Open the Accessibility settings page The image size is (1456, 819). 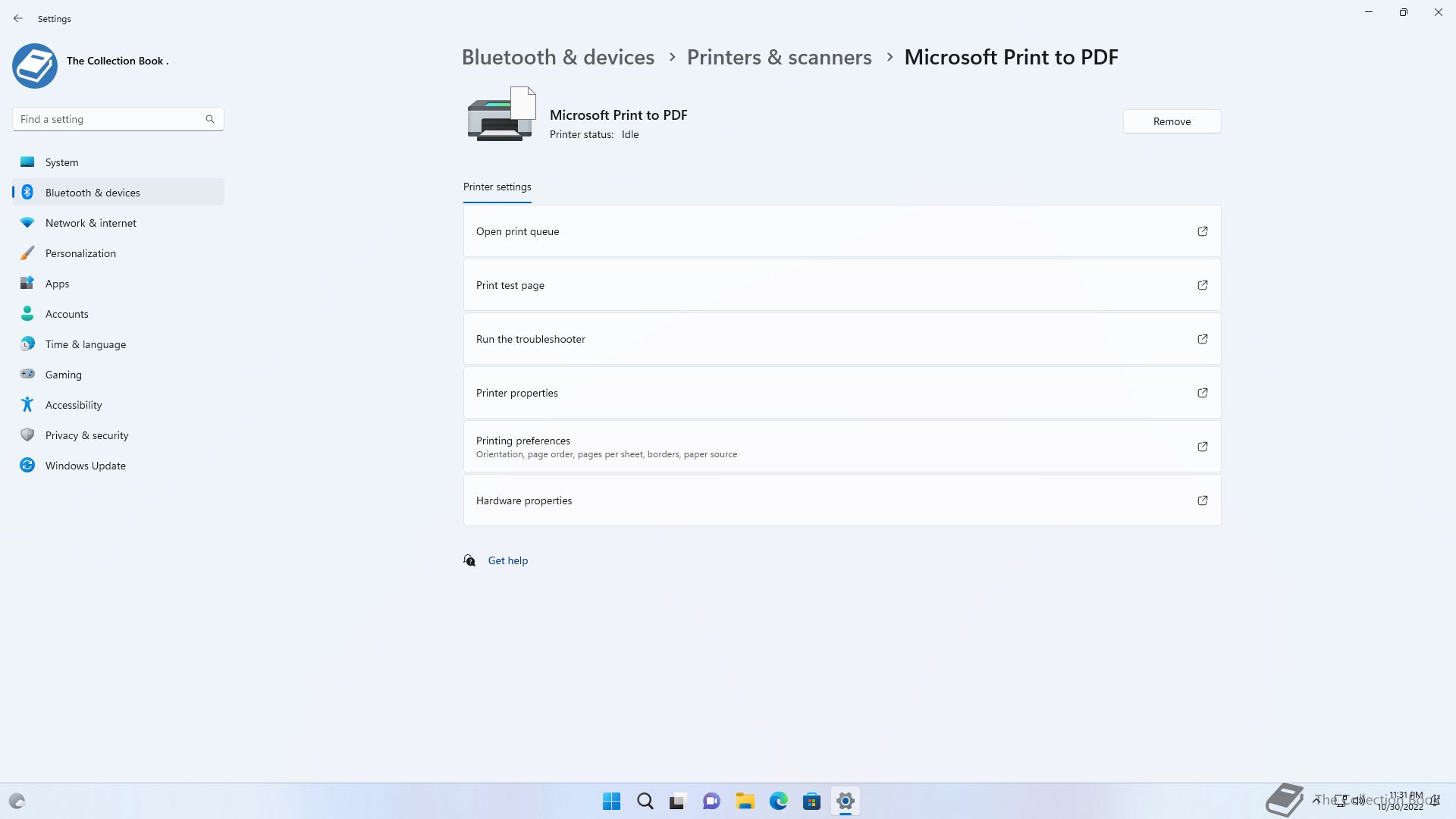(74, 405)
